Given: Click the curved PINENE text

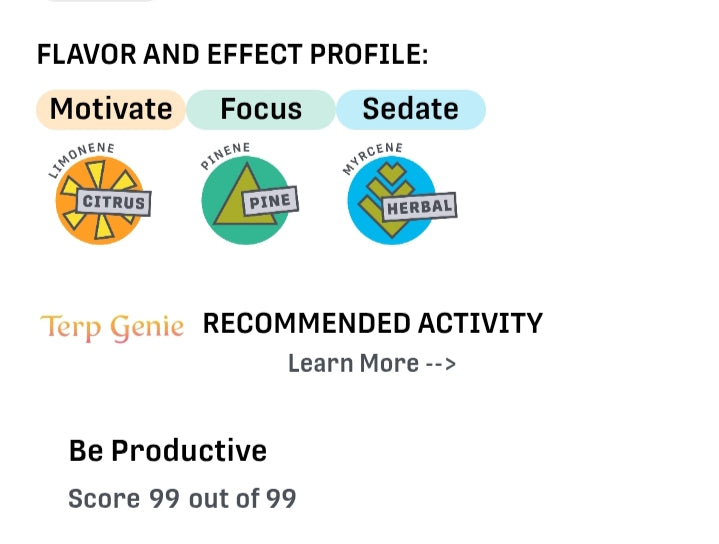Looking at the screenshot, I should coord(224,155).
